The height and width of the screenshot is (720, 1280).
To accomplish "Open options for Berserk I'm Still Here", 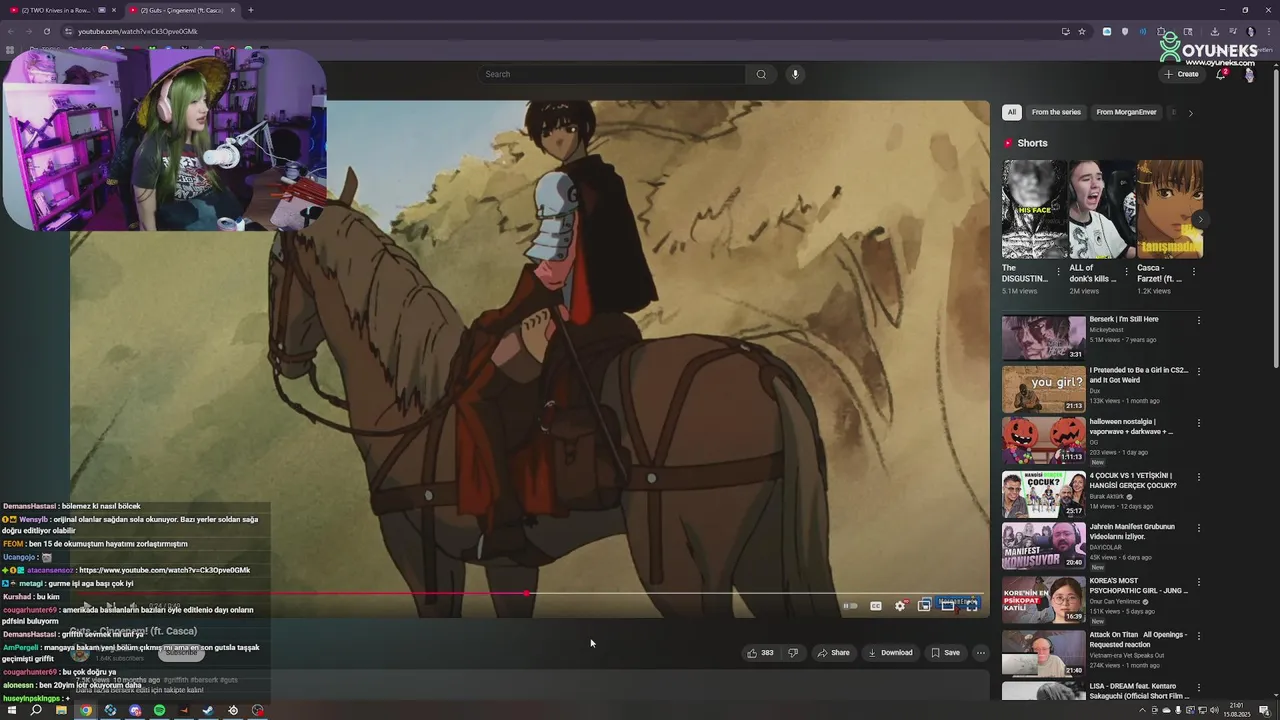I will click(1198, 320).
